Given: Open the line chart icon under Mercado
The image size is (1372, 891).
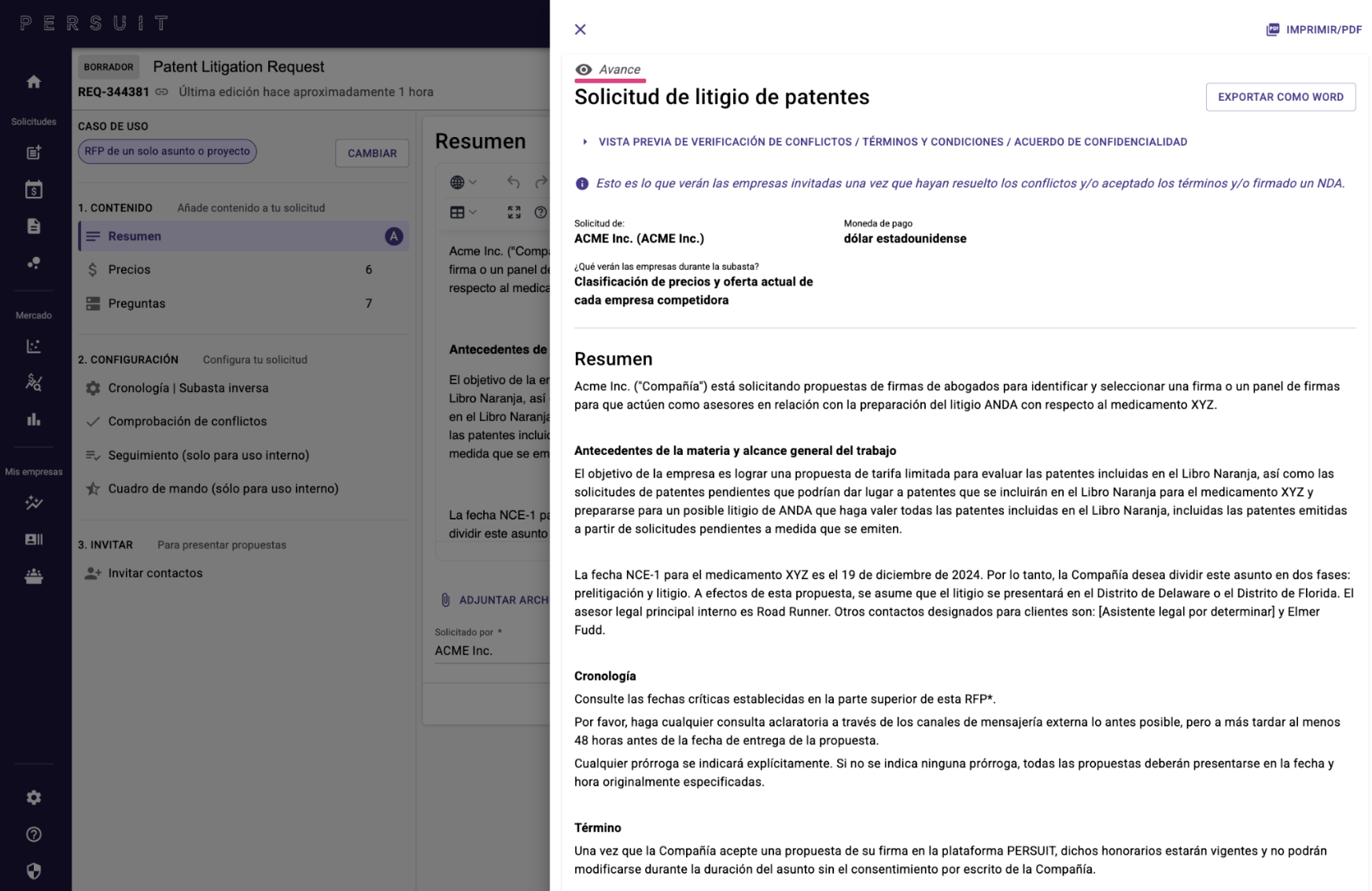Looking at the screenshot, I should tap(34, 346).
